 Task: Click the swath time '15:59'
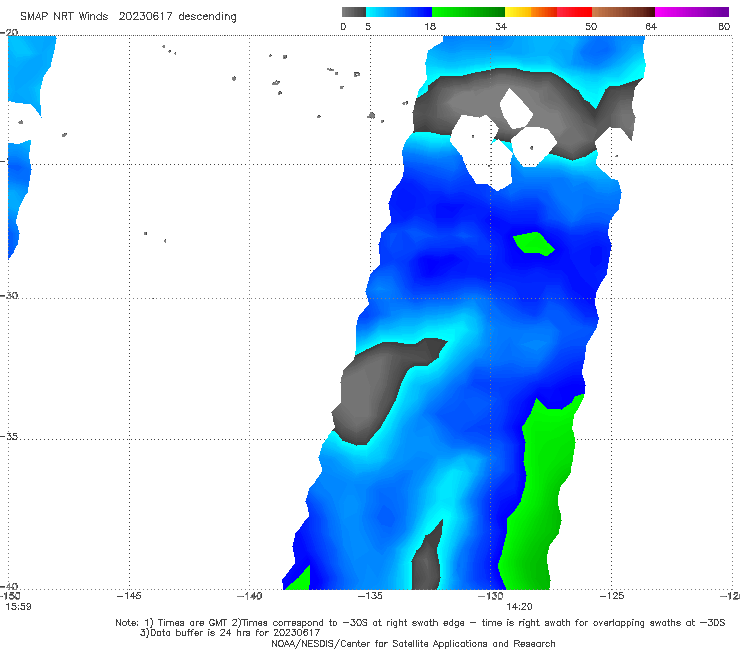click(18, 607)
